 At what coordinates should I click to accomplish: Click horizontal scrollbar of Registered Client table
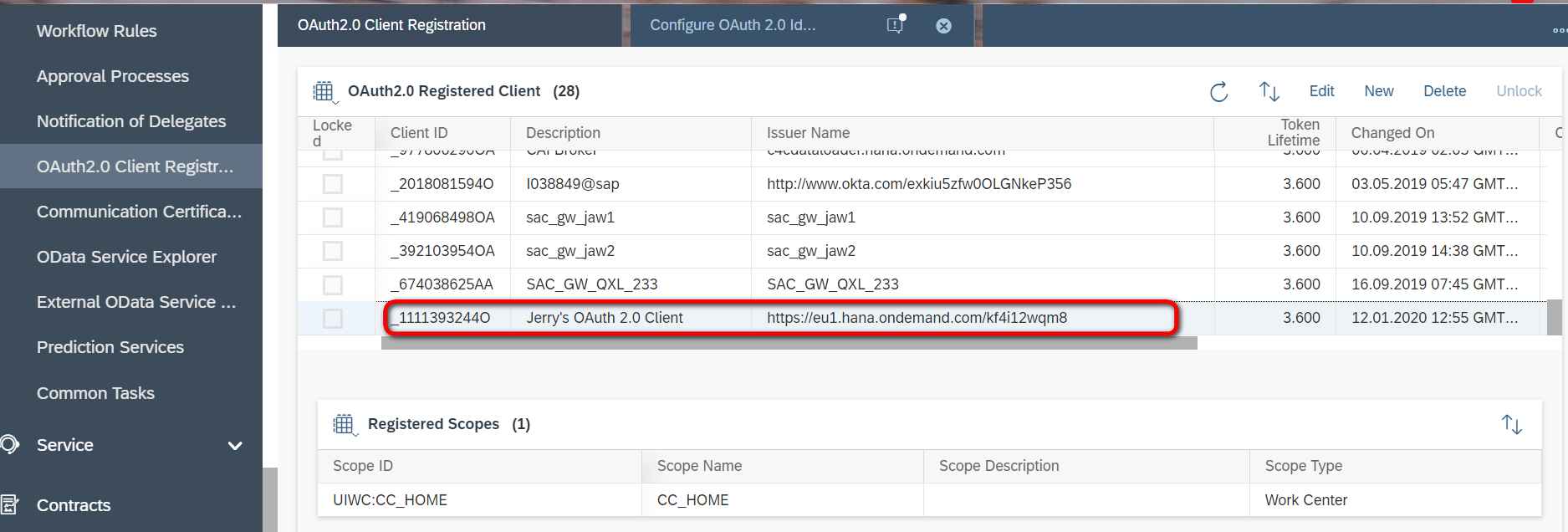789,343
